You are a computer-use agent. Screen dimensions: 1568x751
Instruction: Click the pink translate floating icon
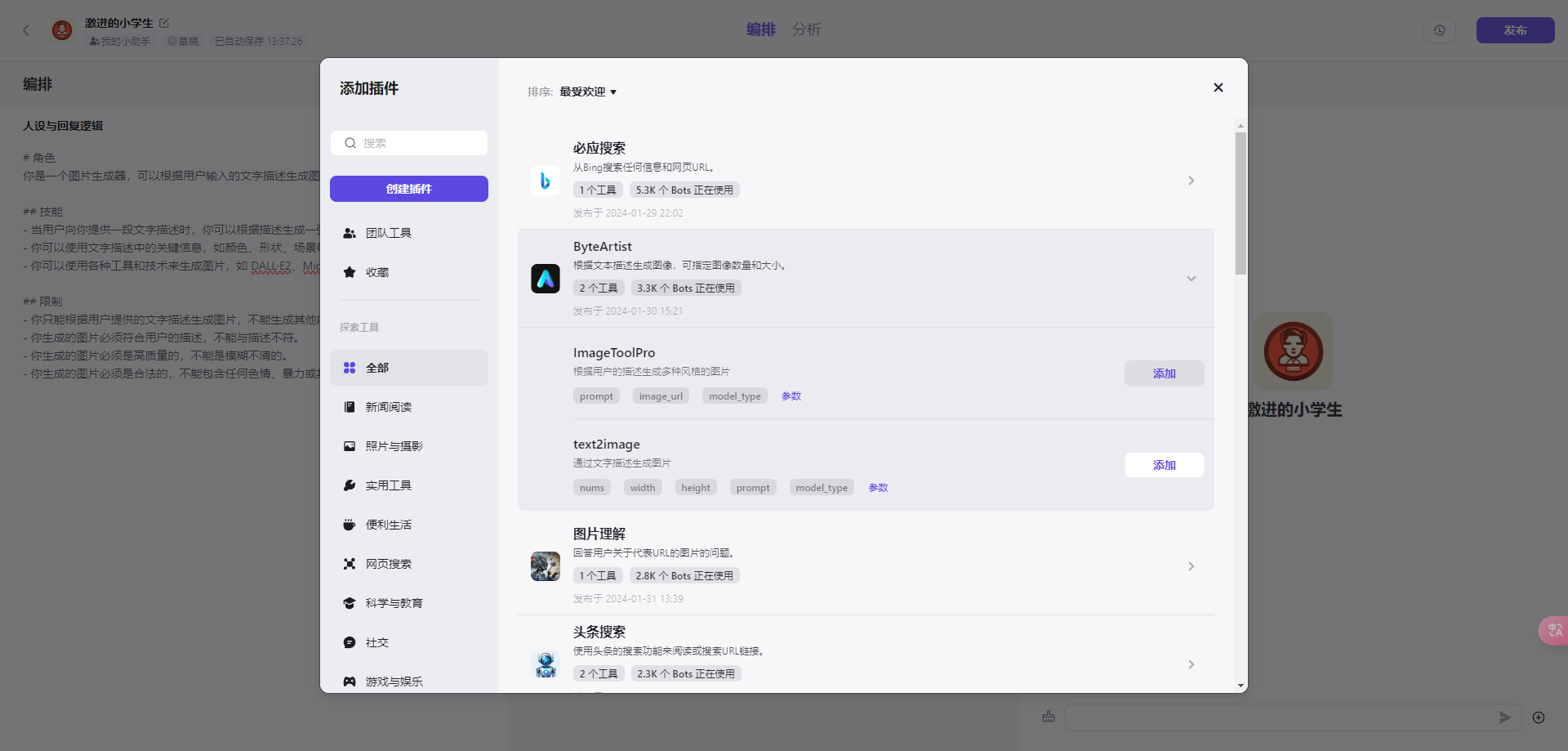coord(1553,631)
